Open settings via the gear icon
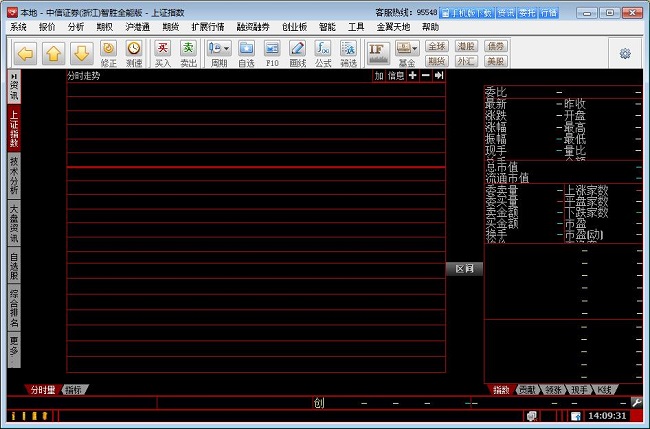Screen dimensions: 650x429 [x=625, y=53]
